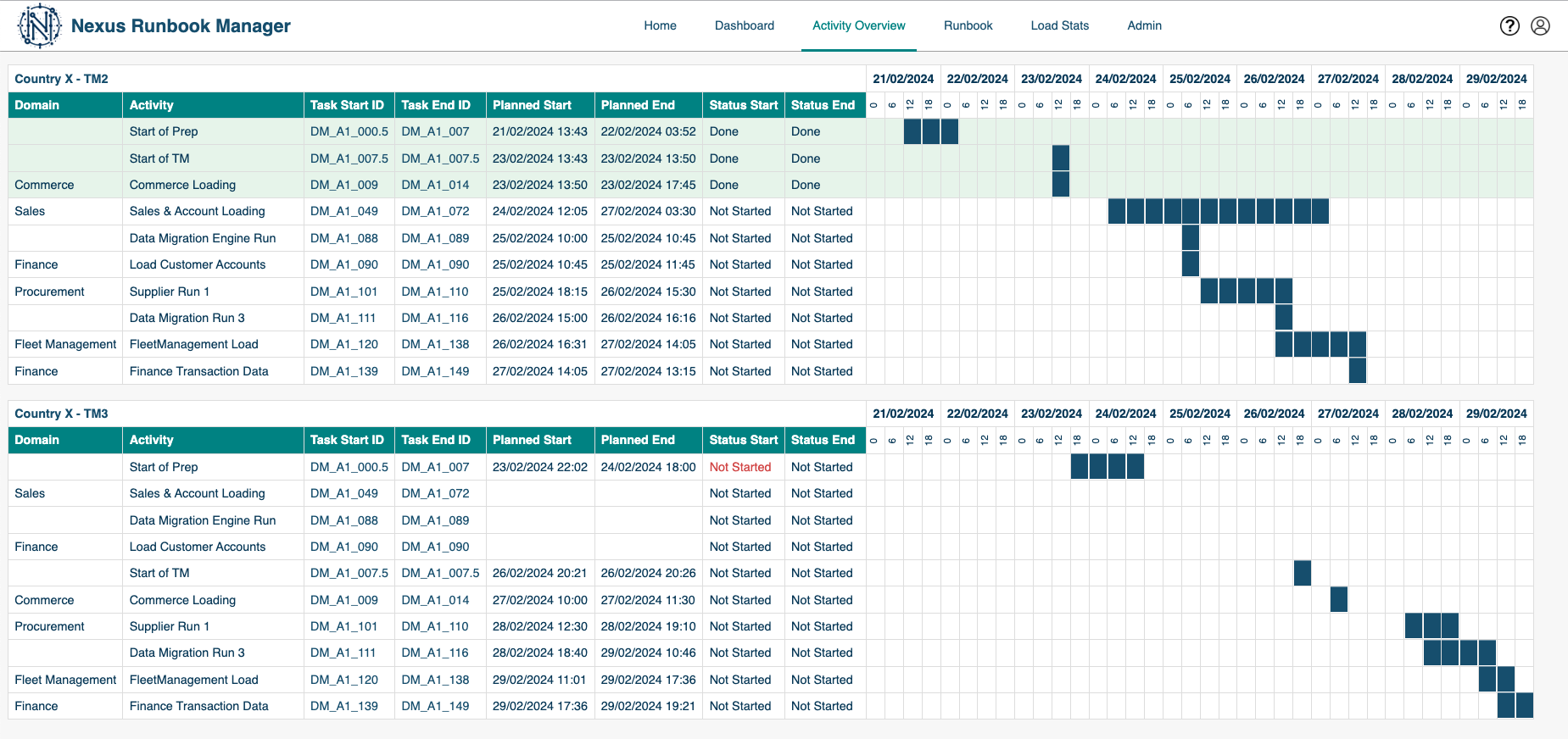Navigate to the Admin tab

point(1144,25)
